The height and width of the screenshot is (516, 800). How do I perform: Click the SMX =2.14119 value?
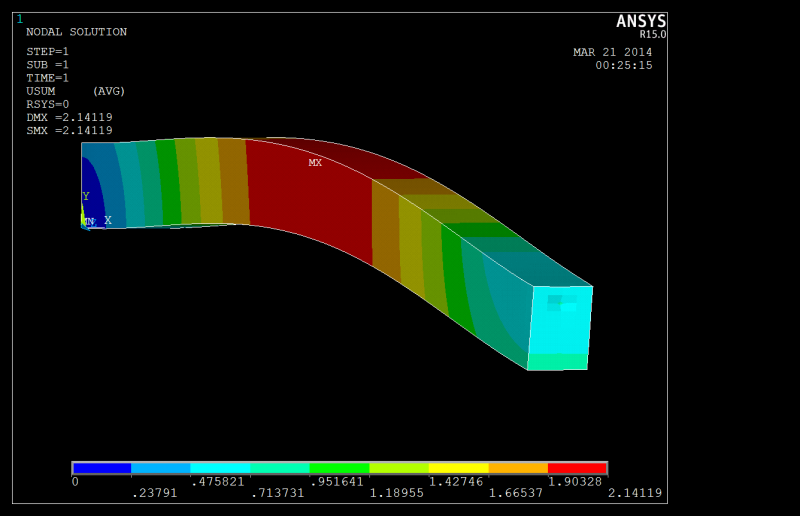coord(69,131)
